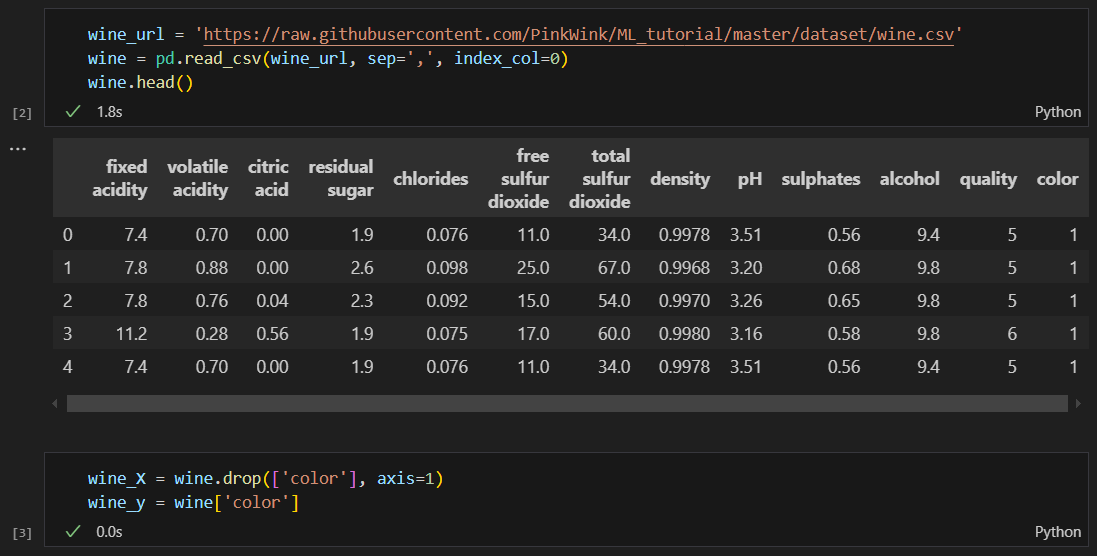Click the 1.8s execution time text

pos(109,112)
